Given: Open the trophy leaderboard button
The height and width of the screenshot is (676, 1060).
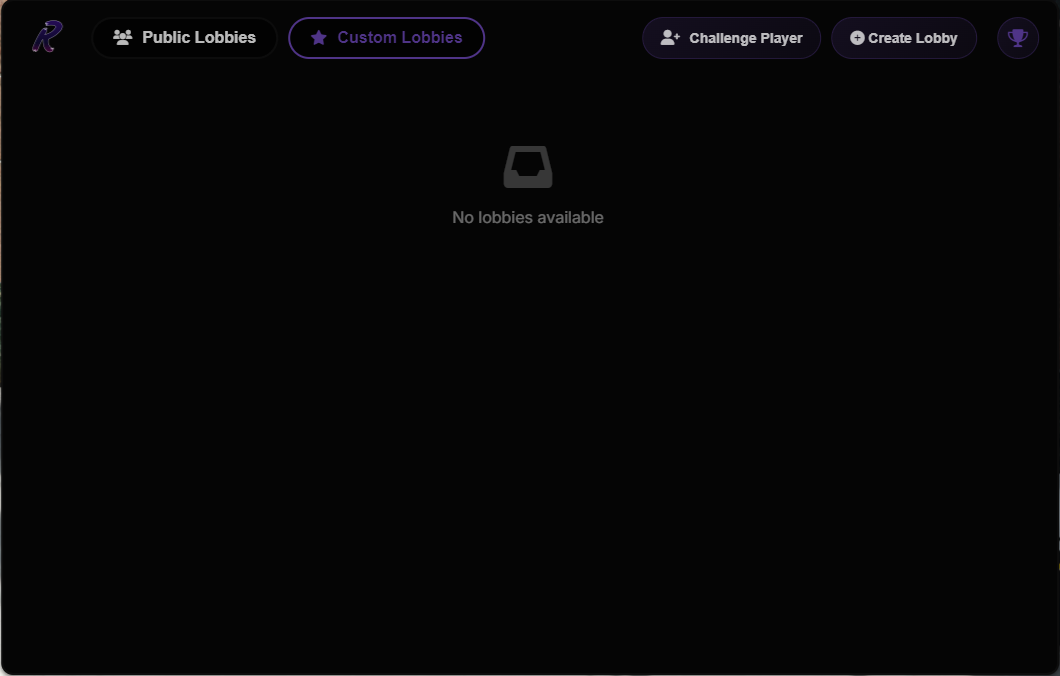Looking at the screenshot, I should [x=1017, y=38].
